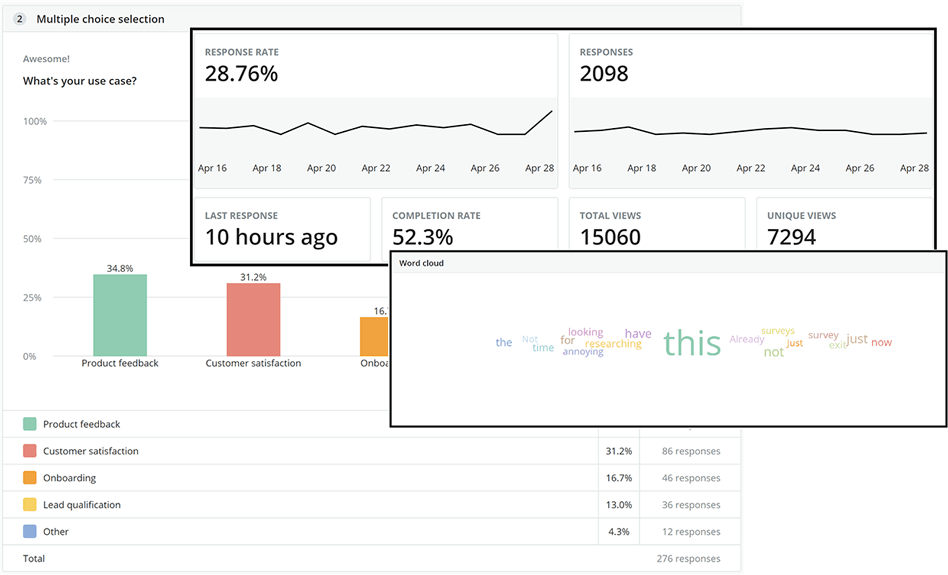Viewport: 948px width, 575px height.
Task: Click the step 2 number badge
Action: tap(19, 19)
